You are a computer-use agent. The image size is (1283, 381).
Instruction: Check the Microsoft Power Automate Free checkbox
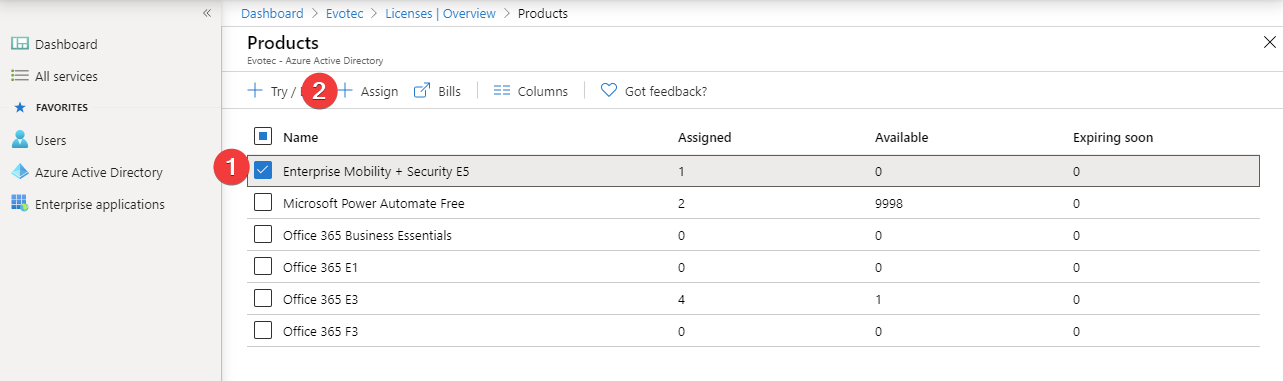(x=263, y=203)
